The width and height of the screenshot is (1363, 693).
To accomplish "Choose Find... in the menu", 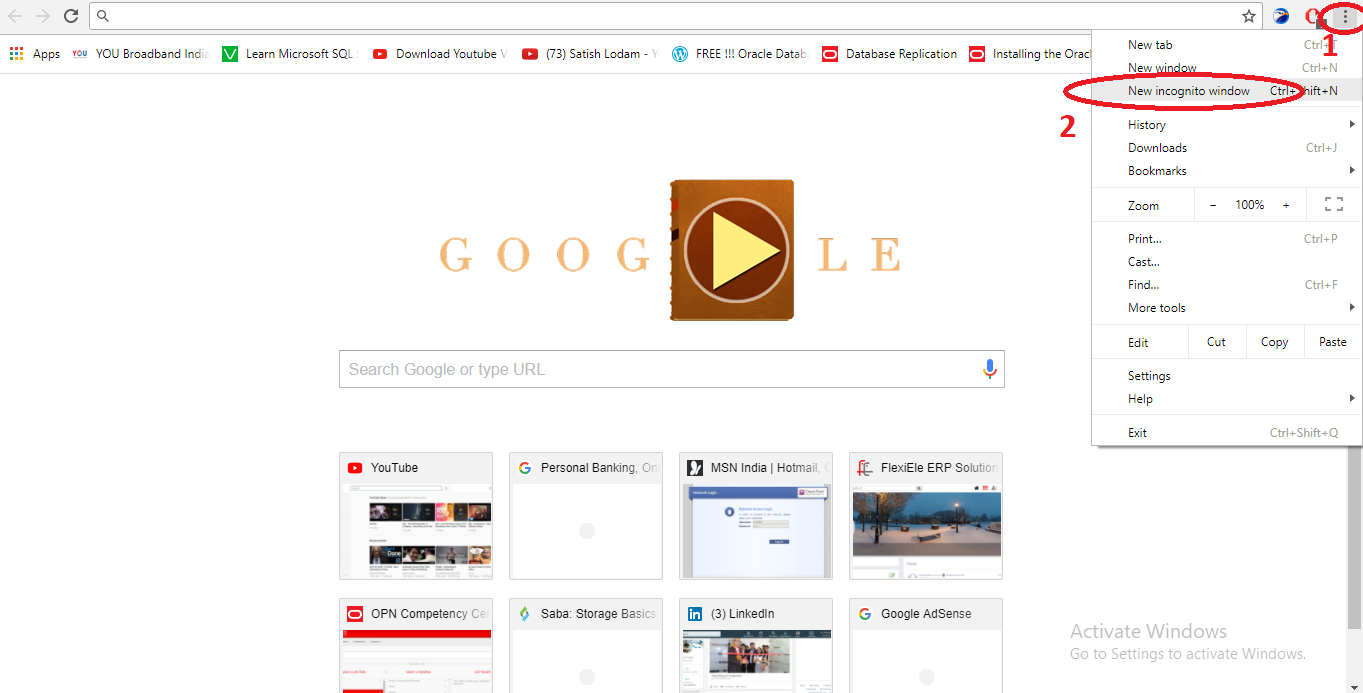I will click(1227, 285).
